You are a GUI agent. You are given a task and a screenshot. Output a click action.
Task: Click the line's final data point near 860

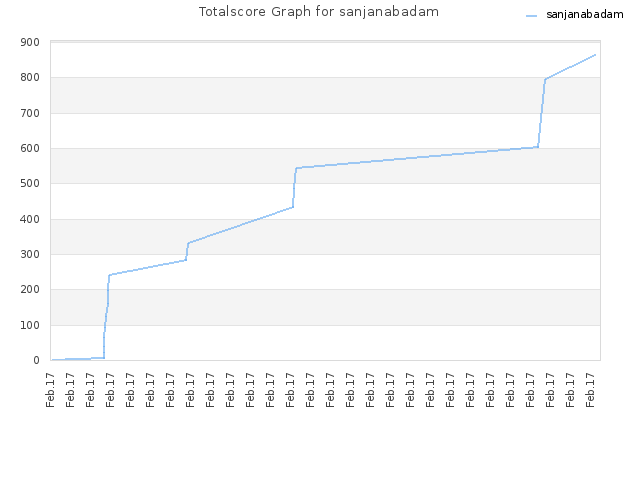point(595,55)
